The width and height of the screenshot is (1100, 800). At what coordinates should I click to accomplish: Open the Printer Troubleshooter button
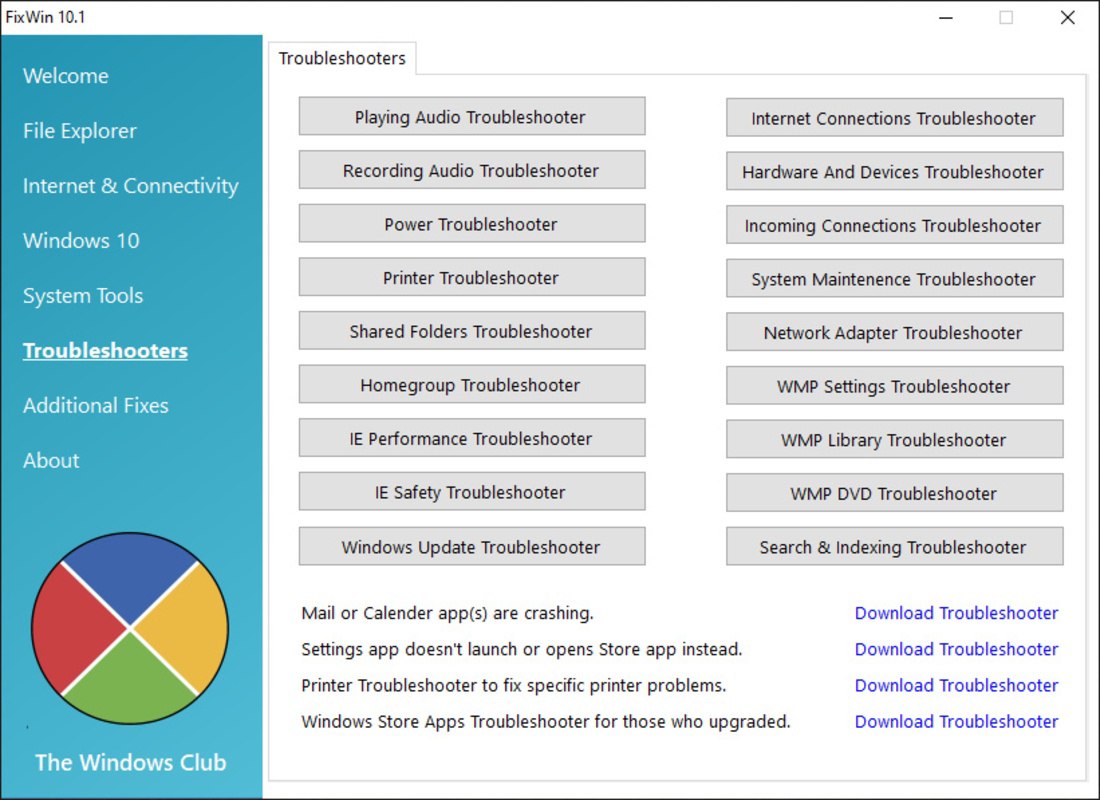coord(472,277)
